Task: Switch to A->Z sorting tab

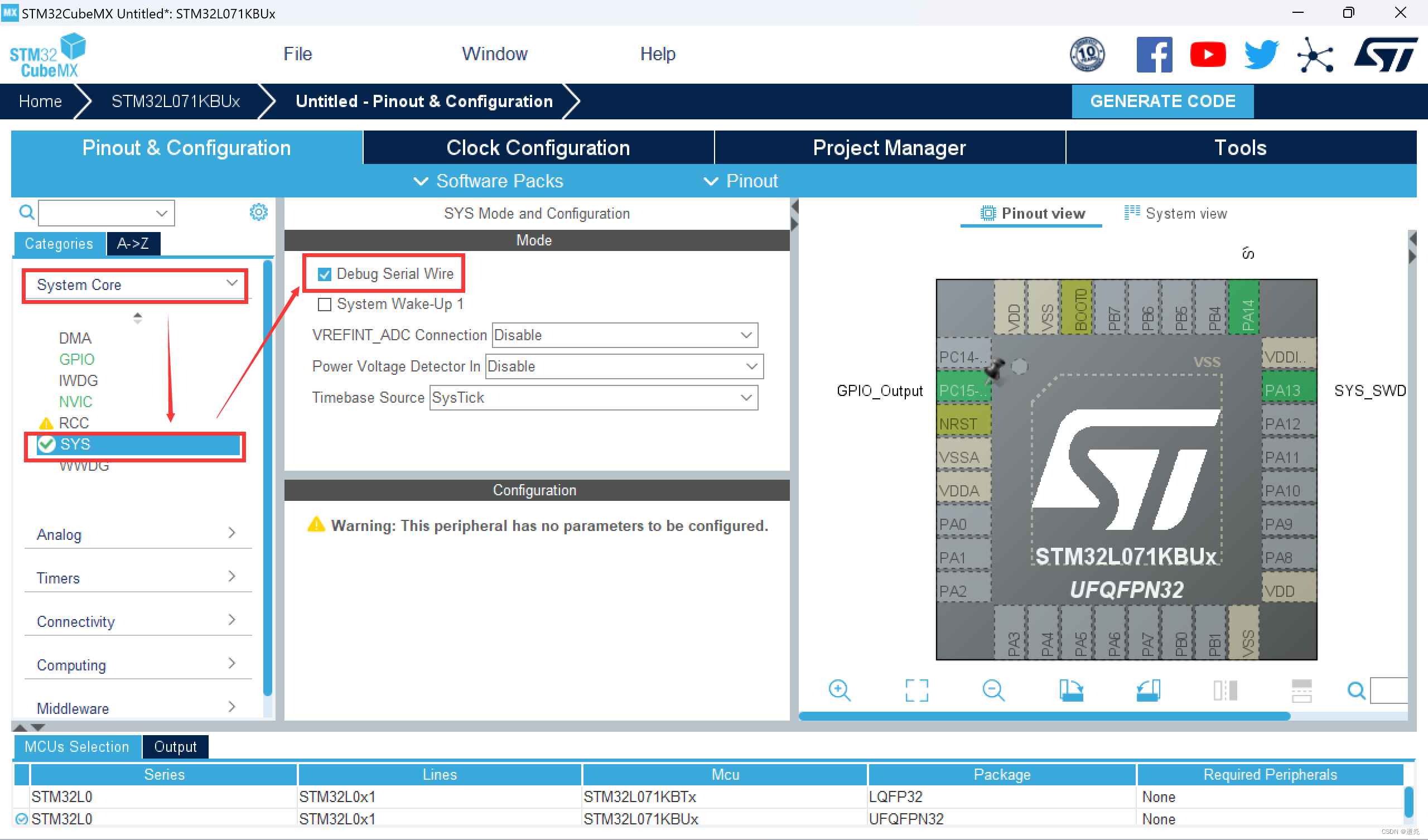Action: pyautogui.click(x=133, y=244)
